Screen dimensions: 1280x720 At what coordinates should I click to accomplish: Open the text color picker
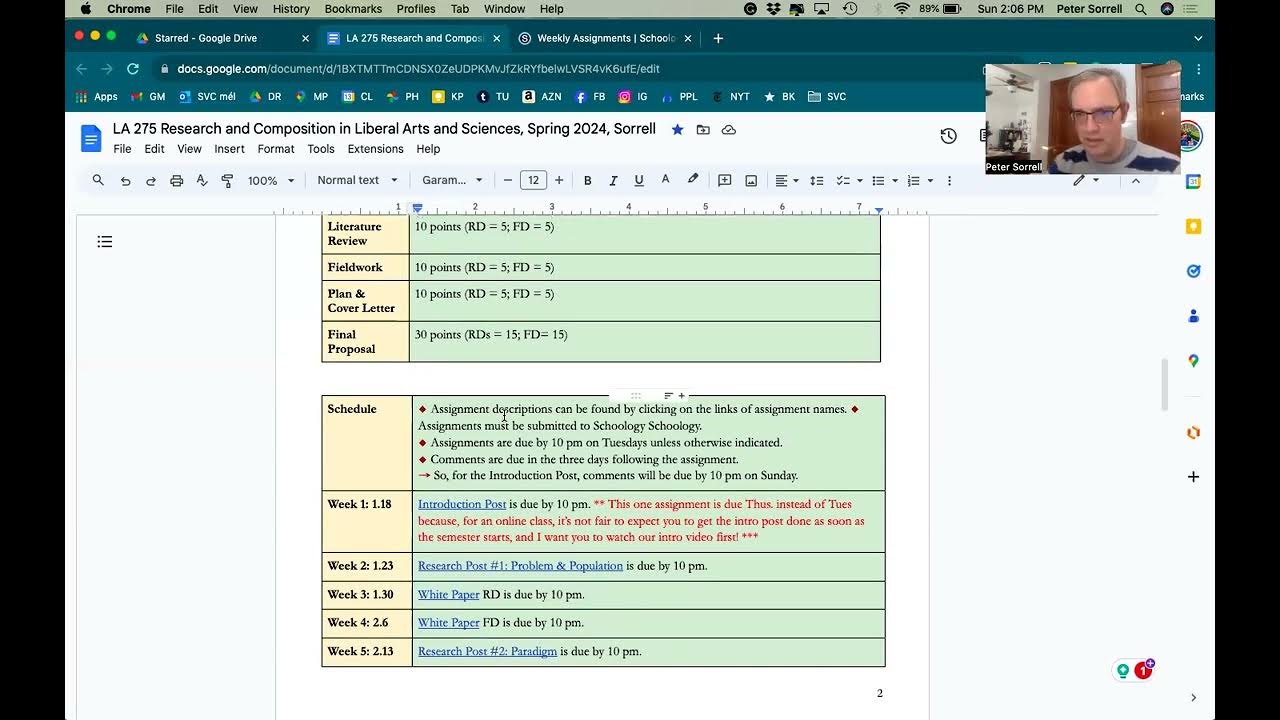(x=665, y=181)
